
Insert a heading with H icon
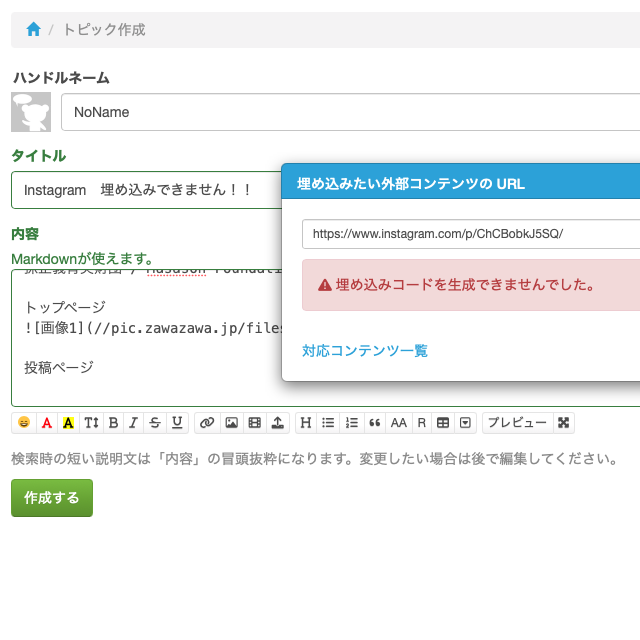pos(306,422)
